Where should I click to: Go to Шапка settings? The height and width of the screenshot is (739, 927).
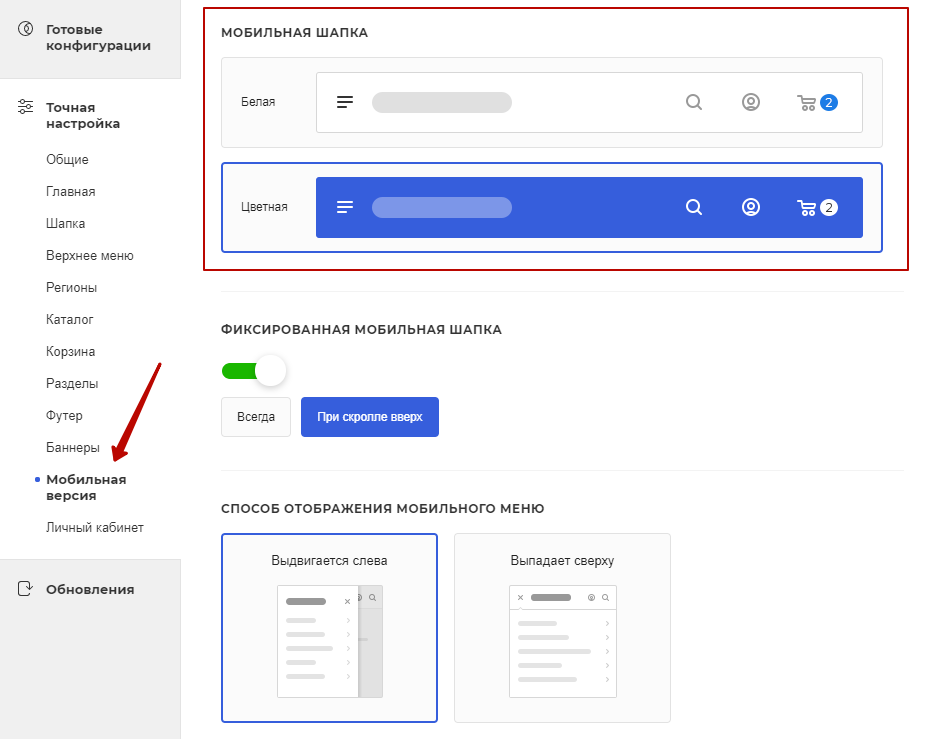tap(66, 223)
